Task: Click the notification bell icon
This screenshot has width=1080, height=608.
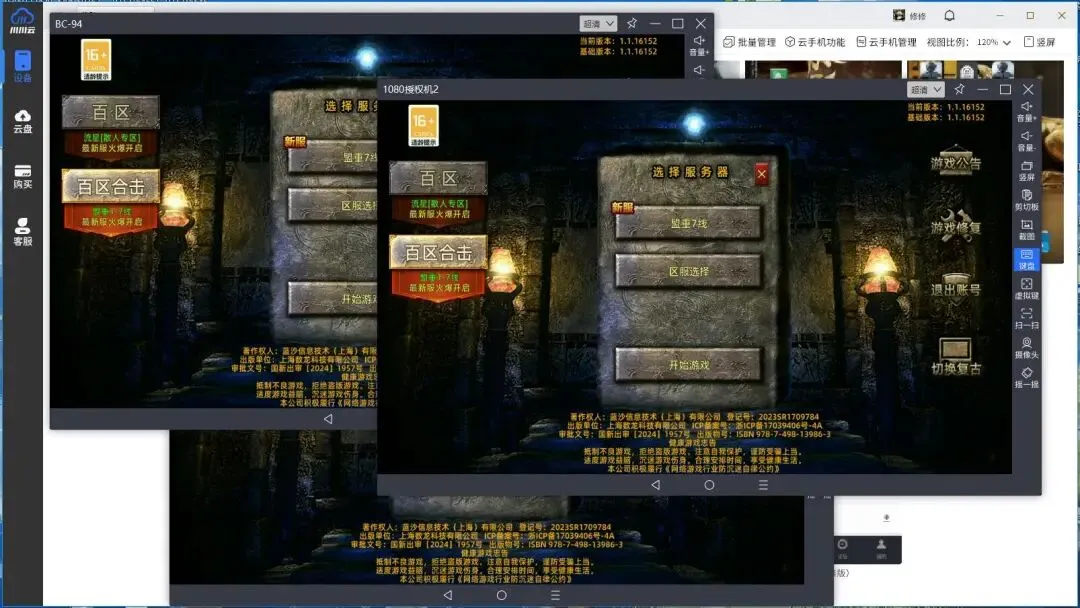Action: click(x=949, y=15)
